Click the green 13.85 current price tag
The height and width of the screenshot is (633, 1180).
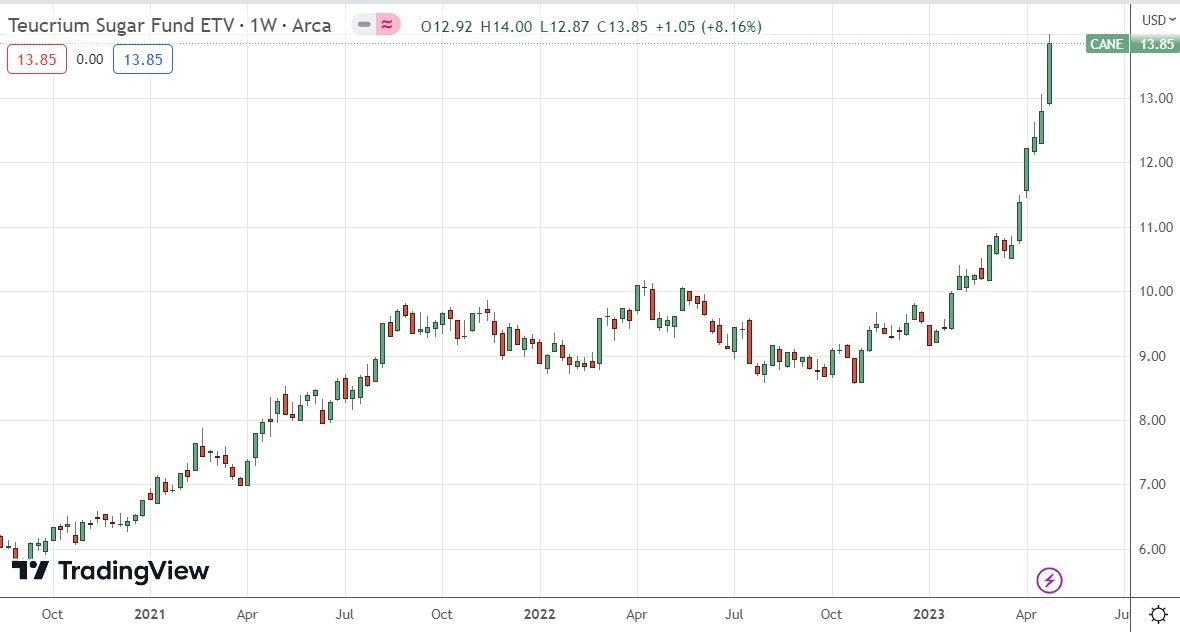coord(1154,44)
